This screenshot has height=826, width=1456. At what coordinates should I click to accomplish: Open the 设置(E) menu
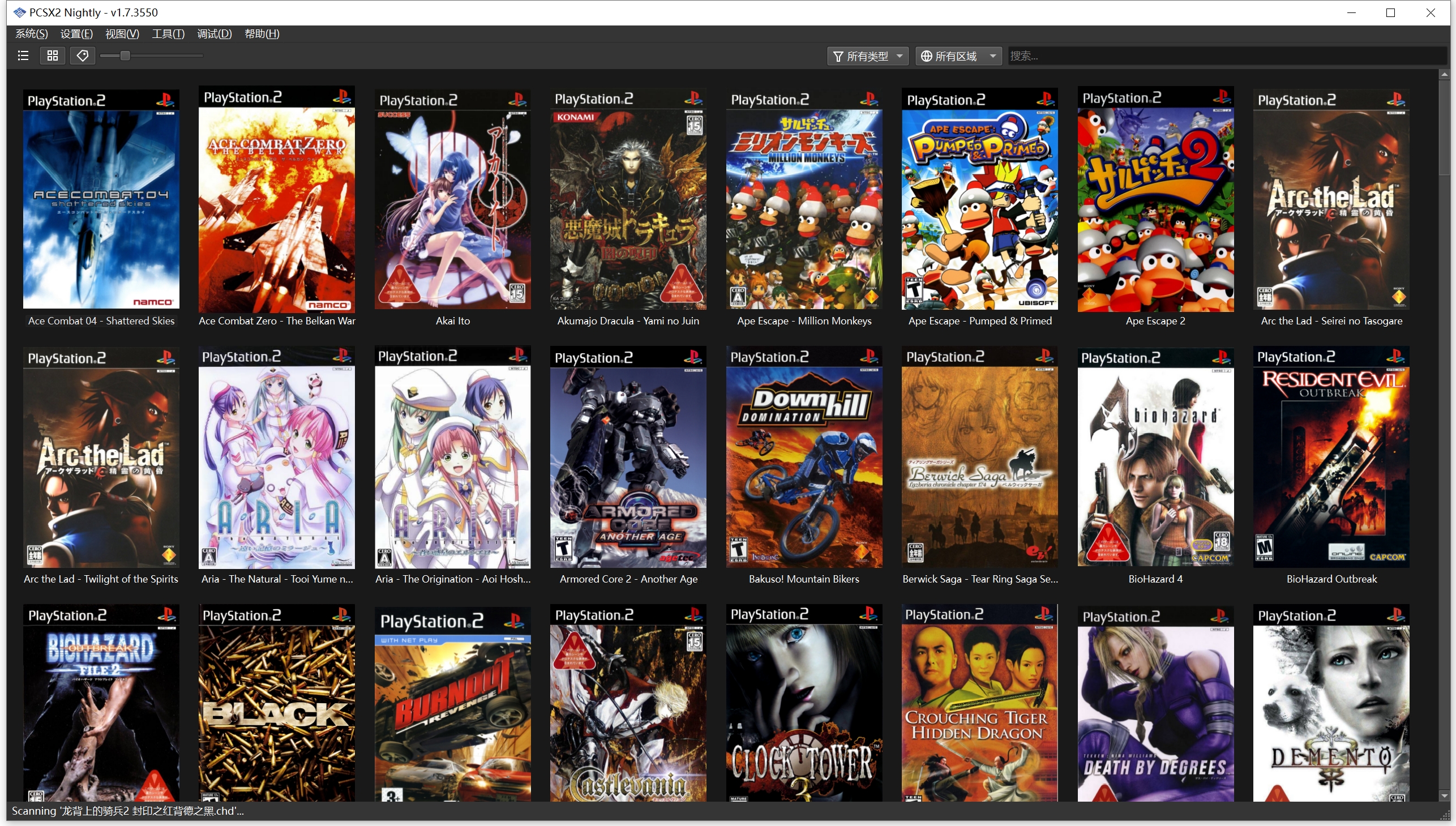[76, 34]
